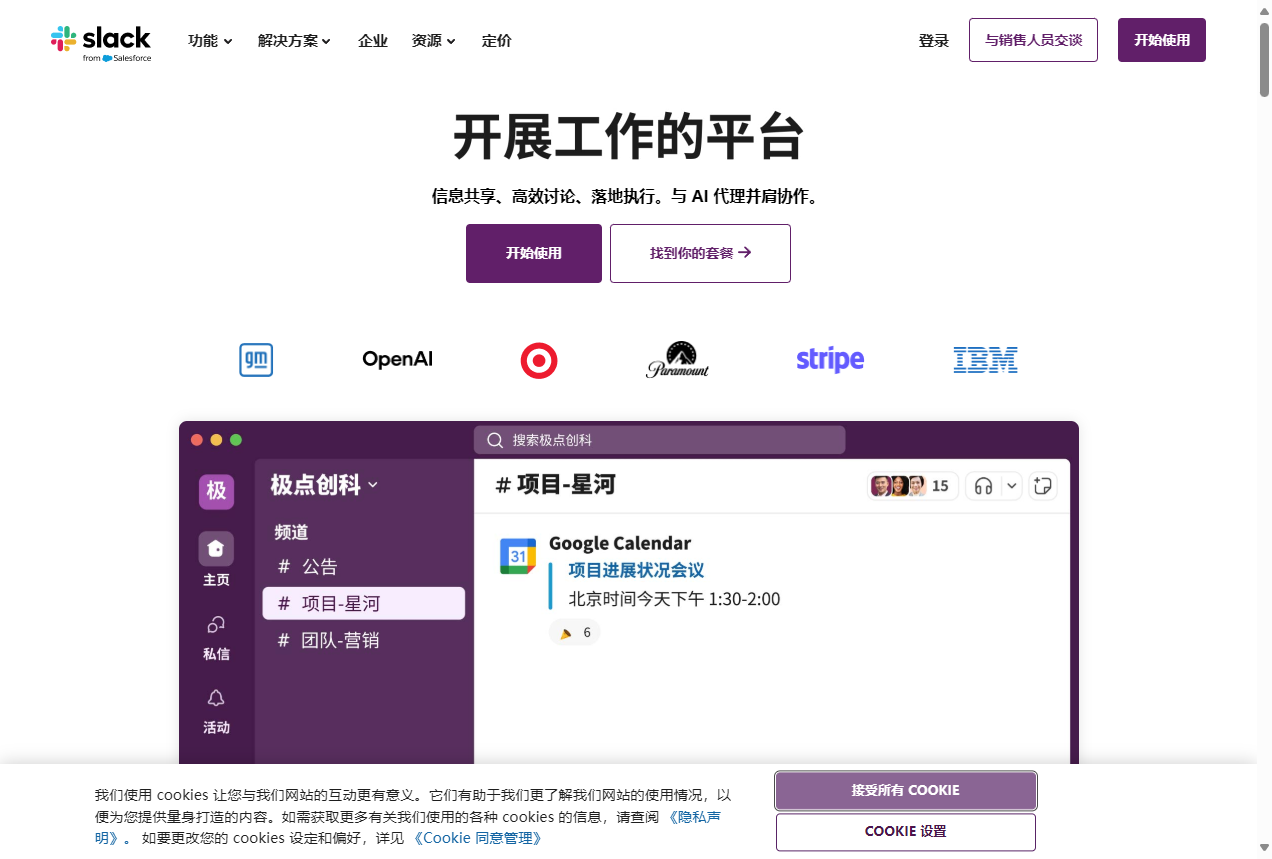Open the 企业 menu item

tap(373, 41)
